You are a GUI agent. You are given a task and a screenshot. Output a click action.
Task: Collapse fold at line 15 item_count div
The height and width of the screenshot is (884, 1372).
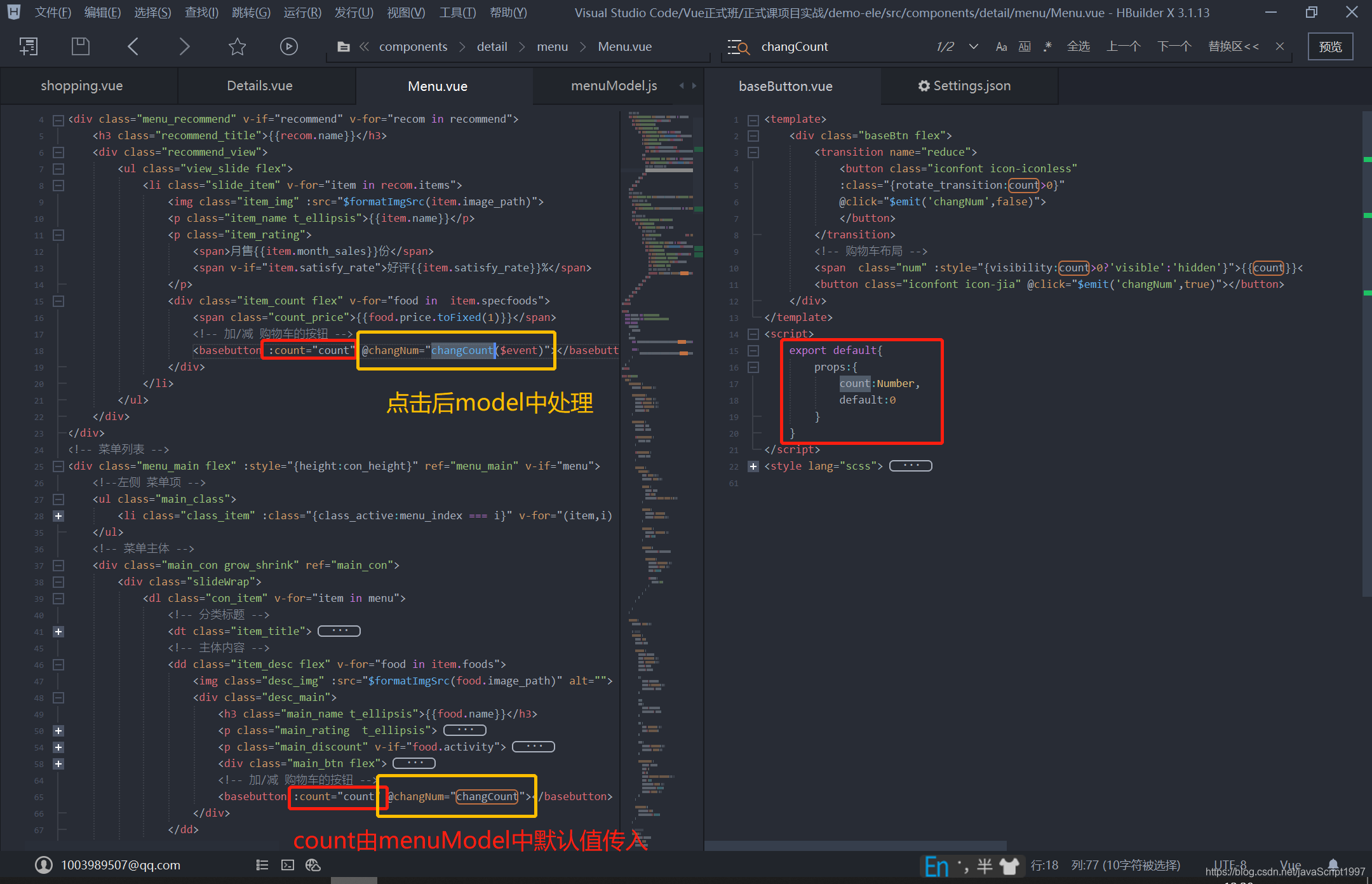click(x=58, y=301)
